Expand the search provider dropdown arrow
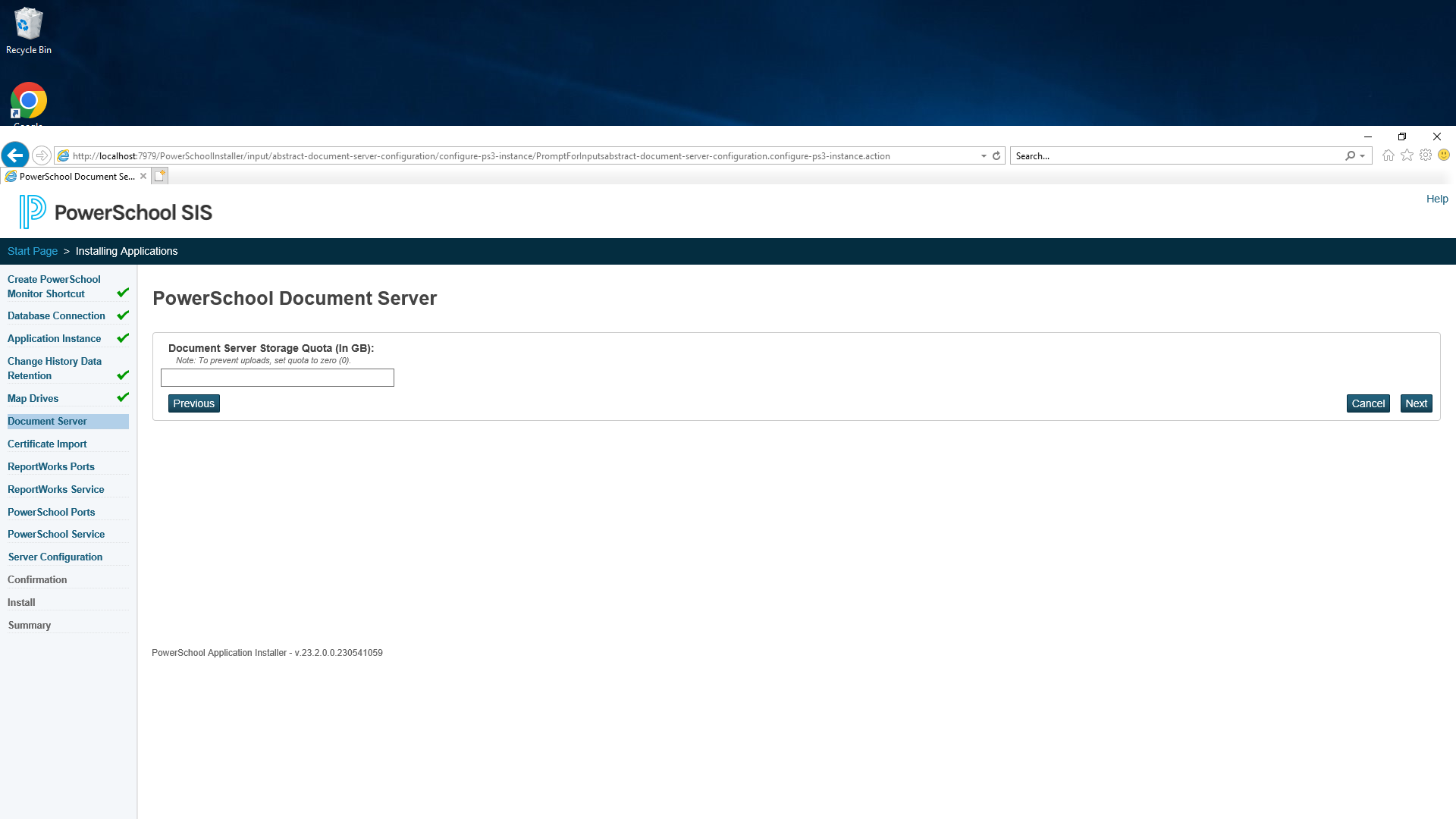This screenshot has width=1456, height=819. click(x=1363, y=155)
